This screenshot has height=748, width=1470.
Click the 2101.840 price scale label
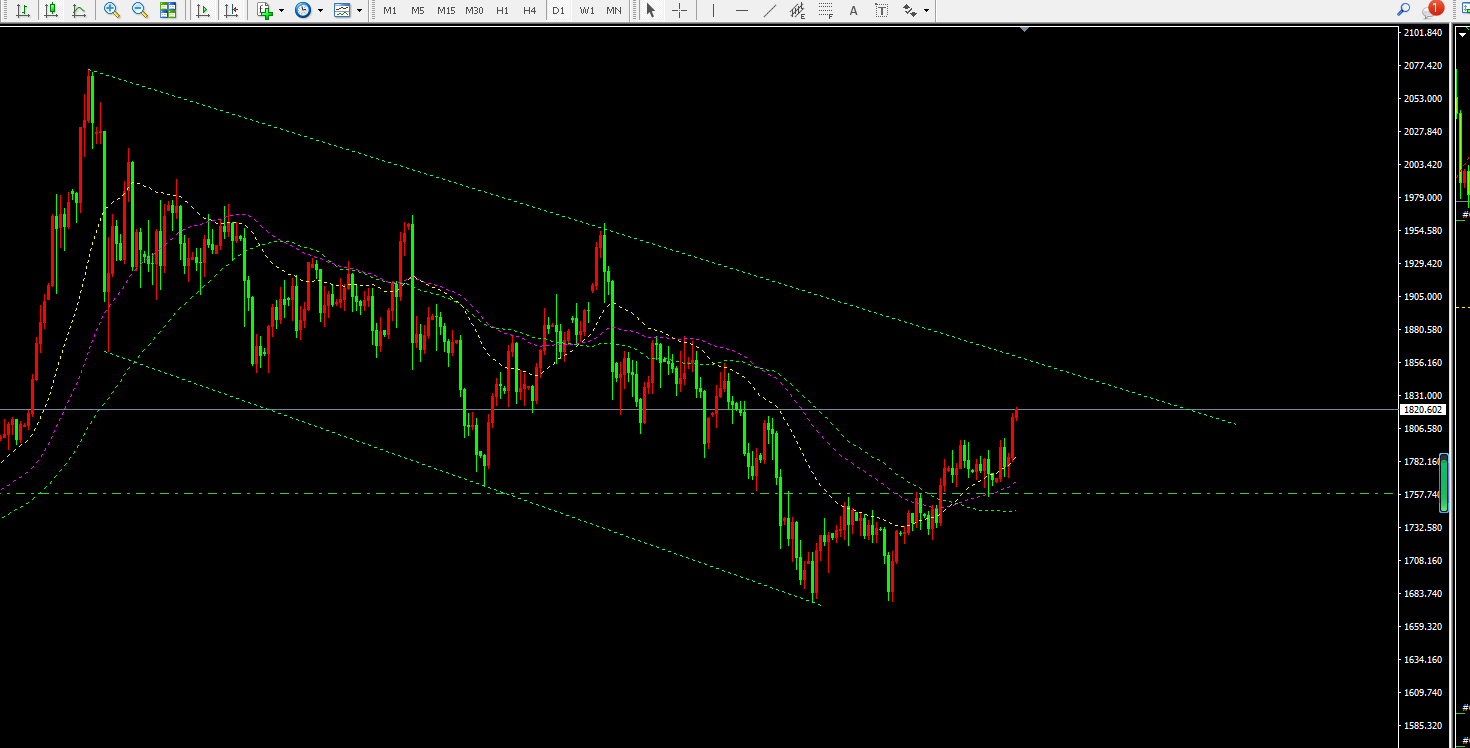click(x=1423, y=33)
